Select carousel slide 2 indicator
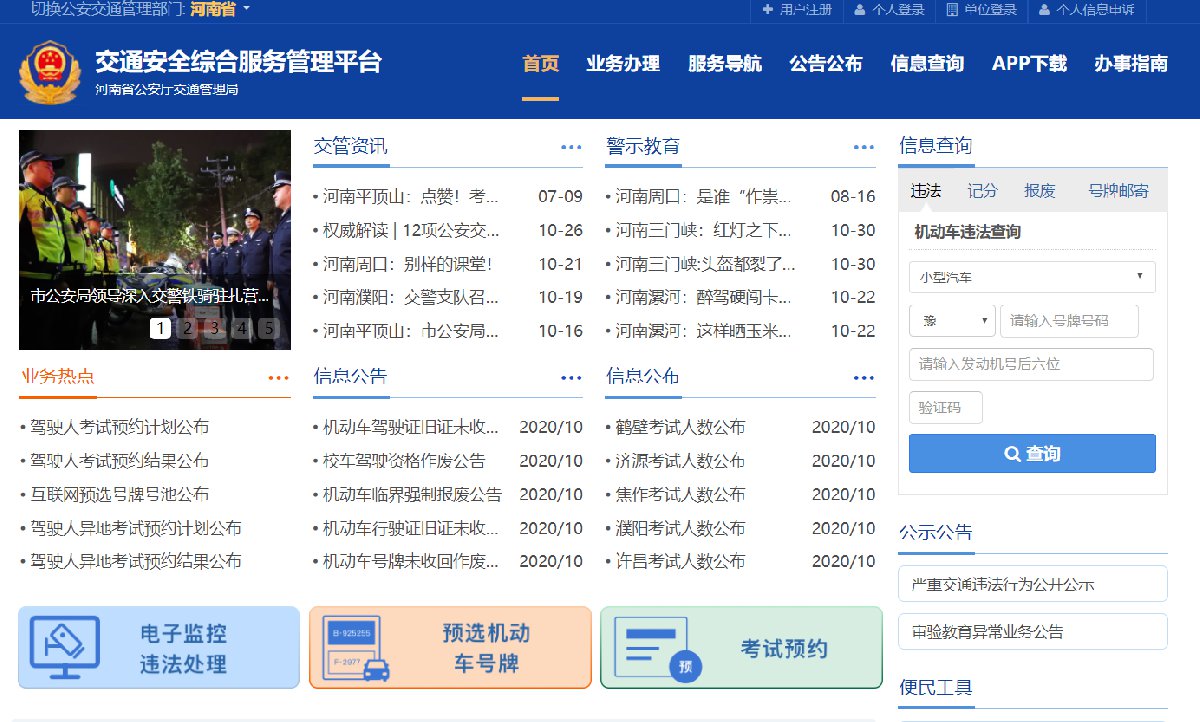The width and height of the screenshot is (1200, 722). 187,328
